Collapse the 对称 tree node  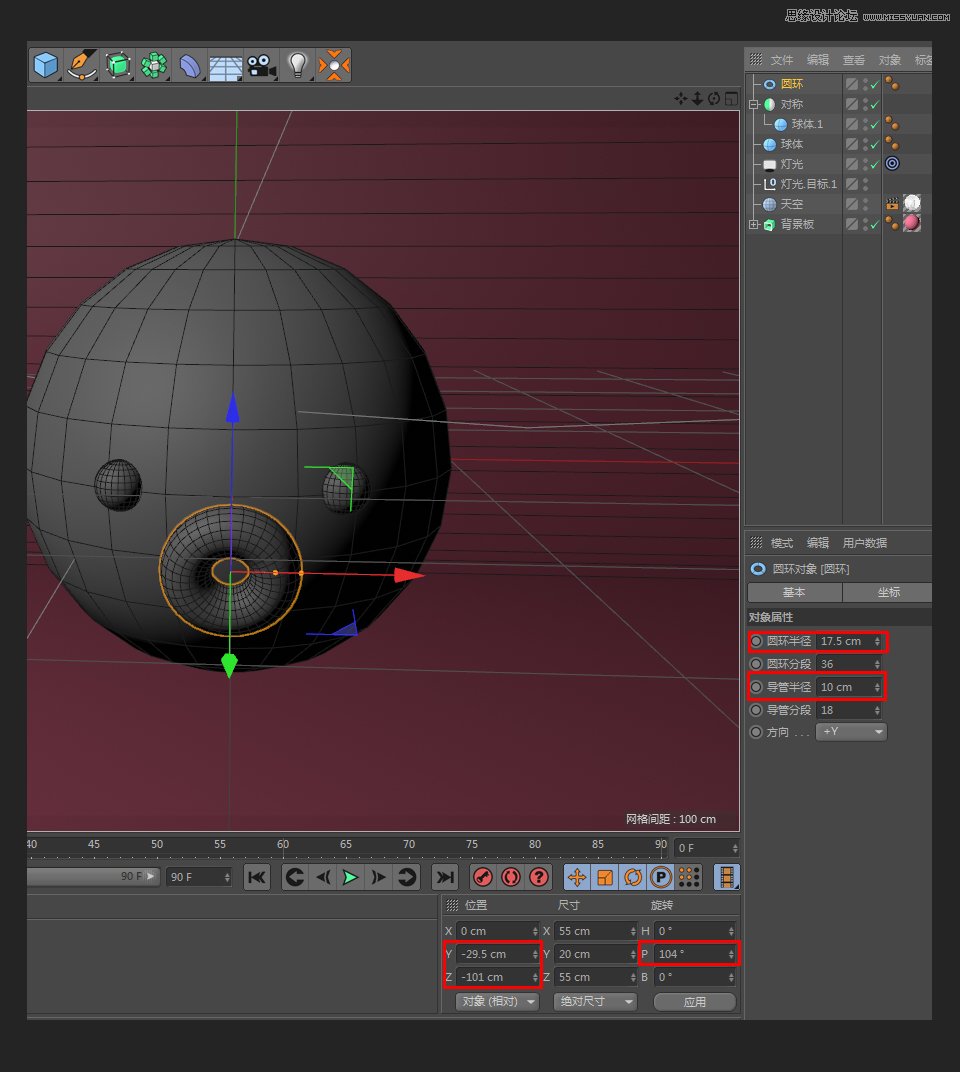755,104
